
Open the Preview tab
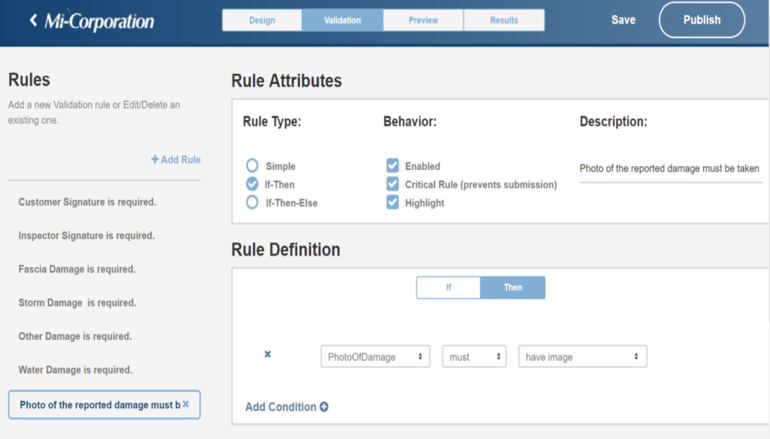[423, 20]
